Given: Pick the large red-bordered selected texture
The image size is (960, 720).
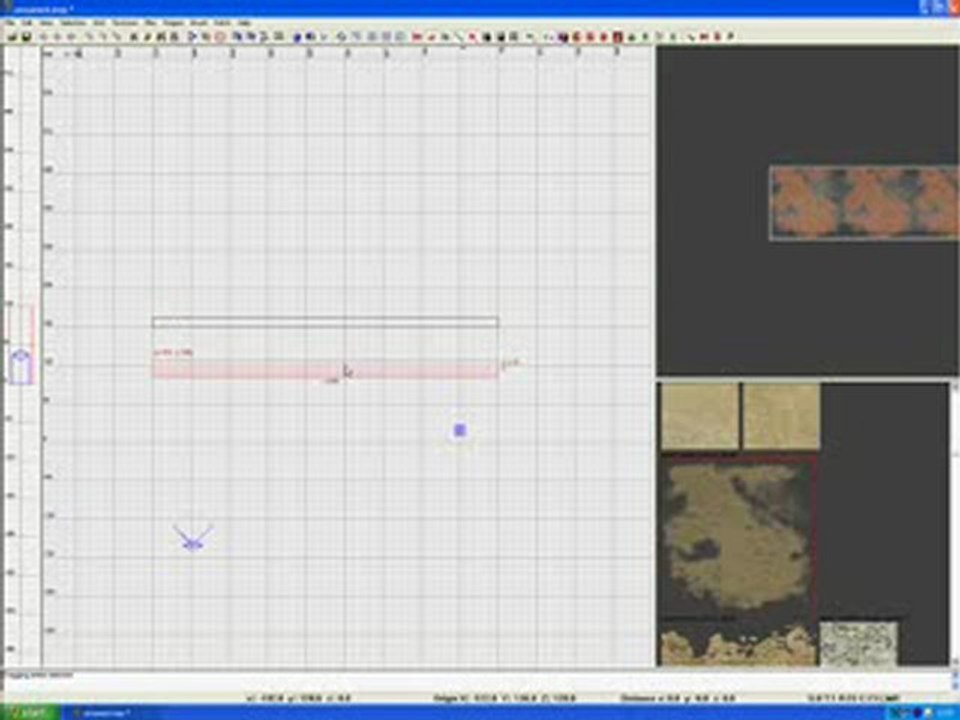Looking at the screenshot, I should point(737,536).
